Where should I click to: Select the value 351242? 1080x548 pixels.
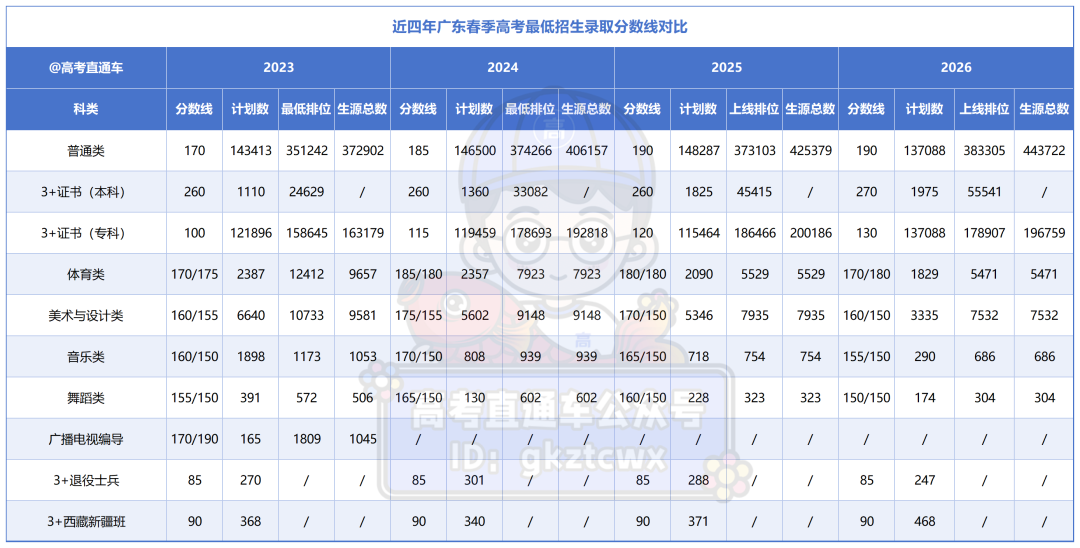point(307,151)
